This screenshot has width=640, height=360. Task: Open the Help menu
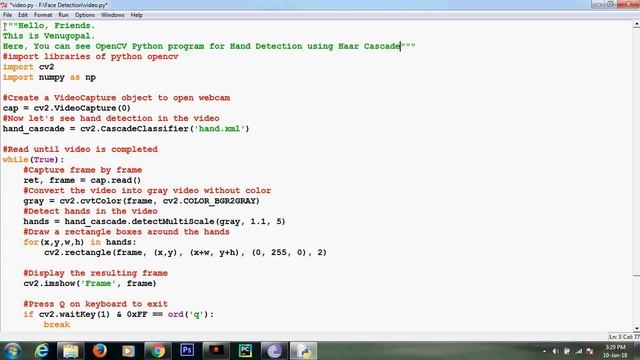click(x=136, y=15)
